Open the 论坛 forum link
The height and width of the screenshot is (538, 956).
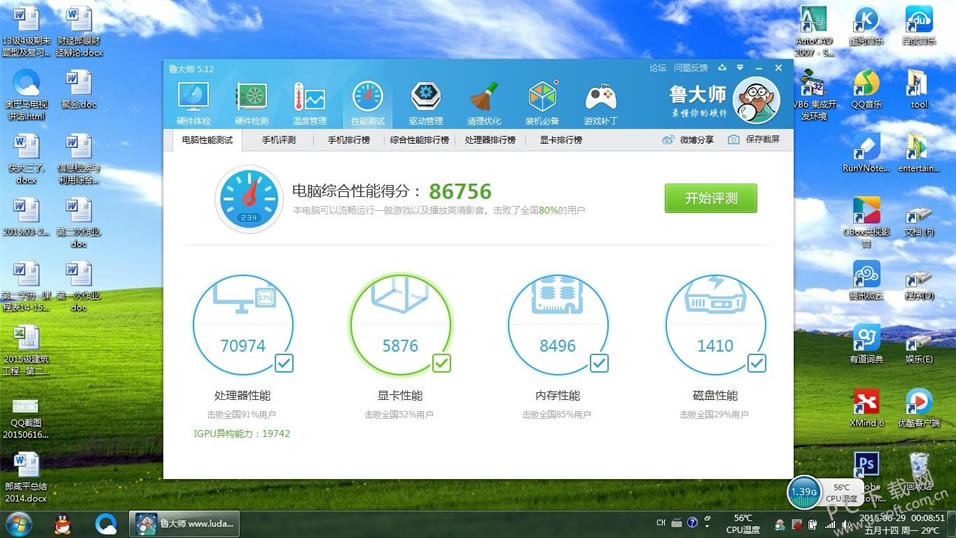pyautogui.click(x=658, y=68)
